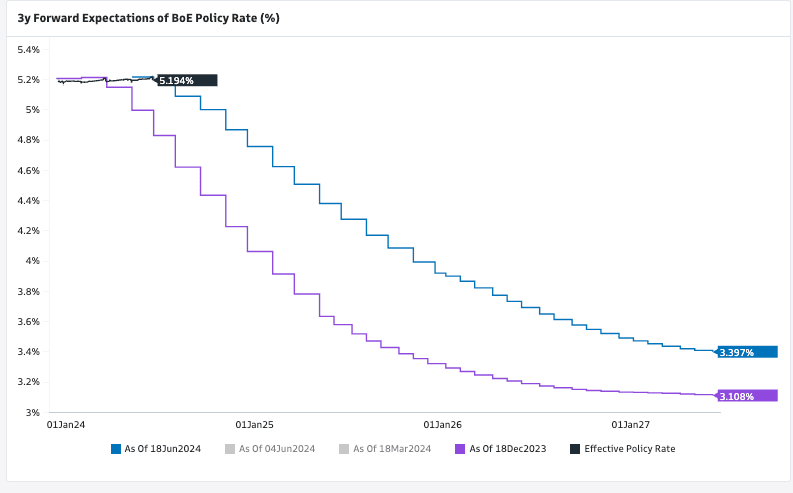Click the 01Jan24 x-axis label
Viewport: 793px width, 493px height.
coord(66,425)
